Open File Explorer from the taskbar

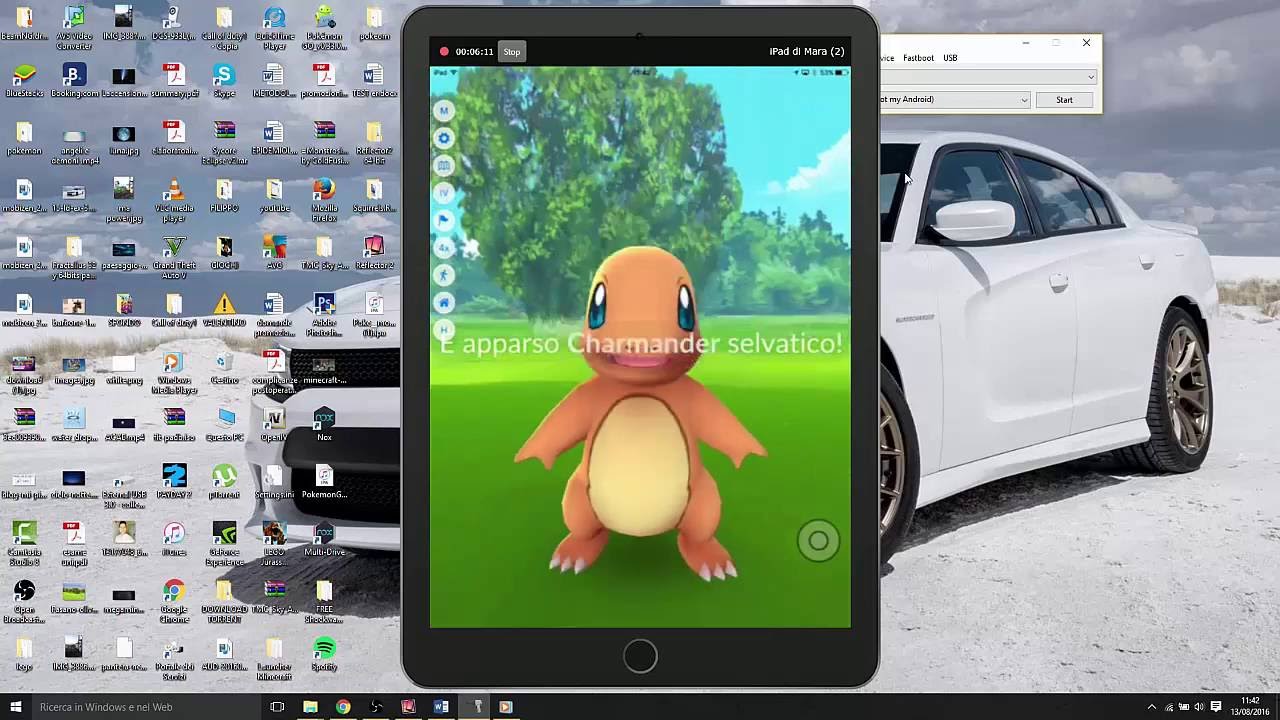point(310,707)
